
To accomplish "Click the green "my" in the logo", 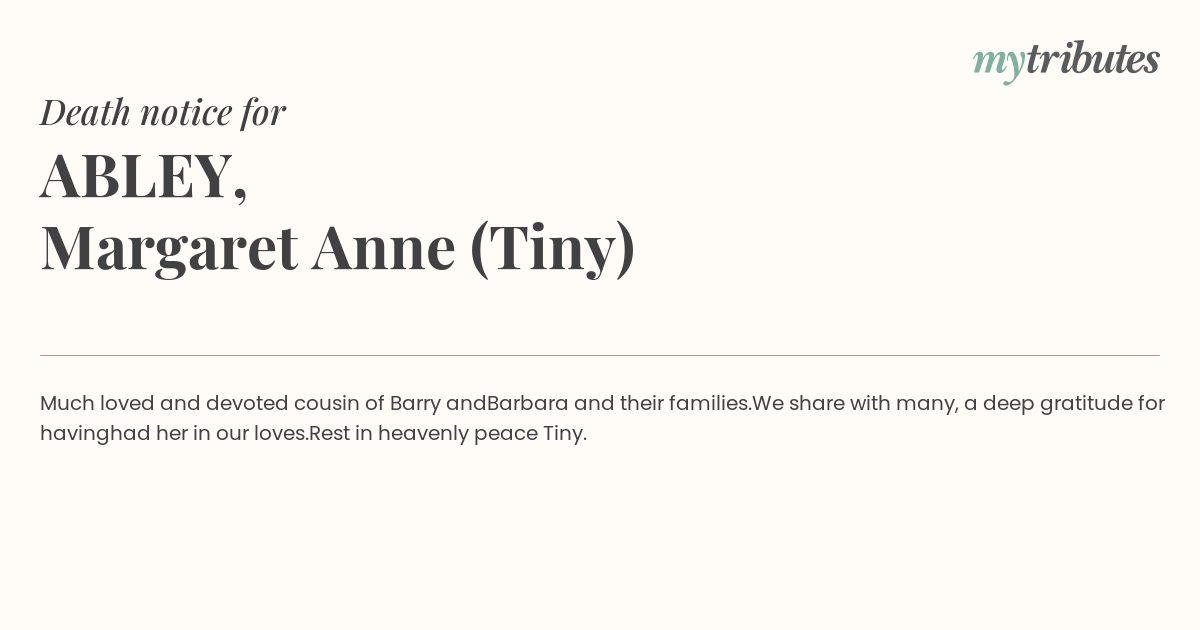I will click(998, 64).
